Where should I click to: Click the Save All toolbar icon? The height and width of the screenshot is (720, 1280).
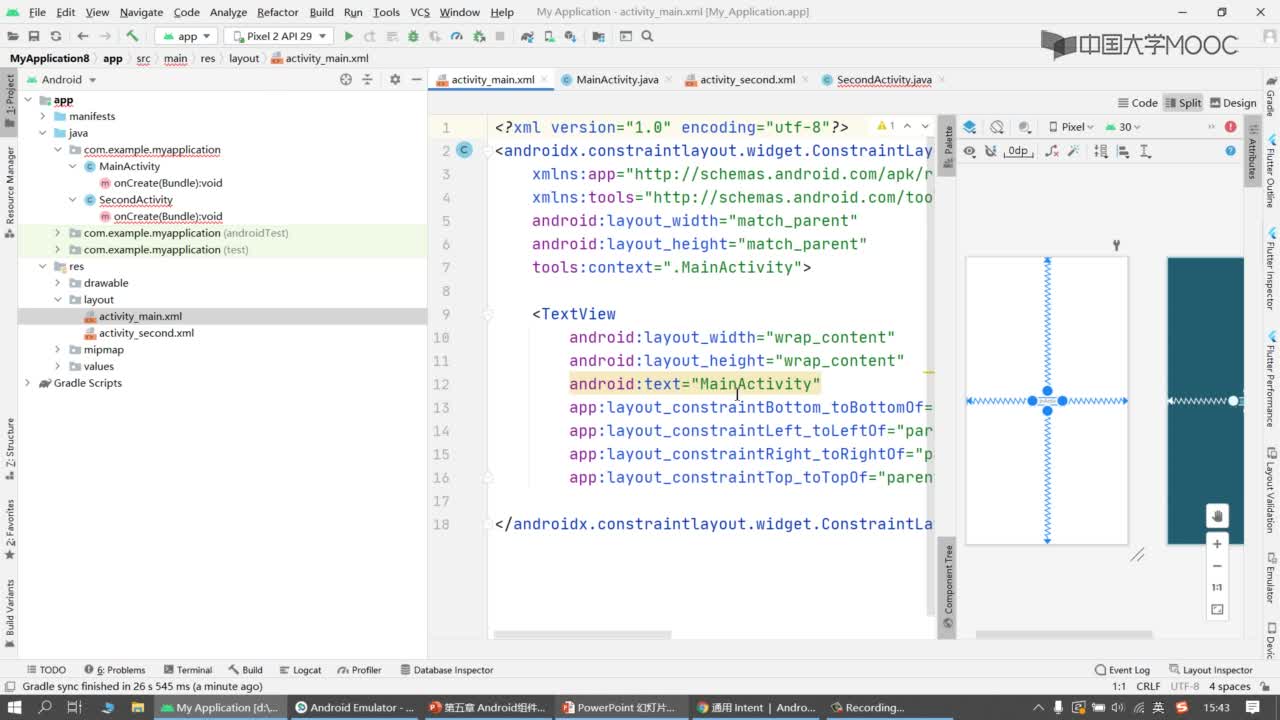coord(34,36)
